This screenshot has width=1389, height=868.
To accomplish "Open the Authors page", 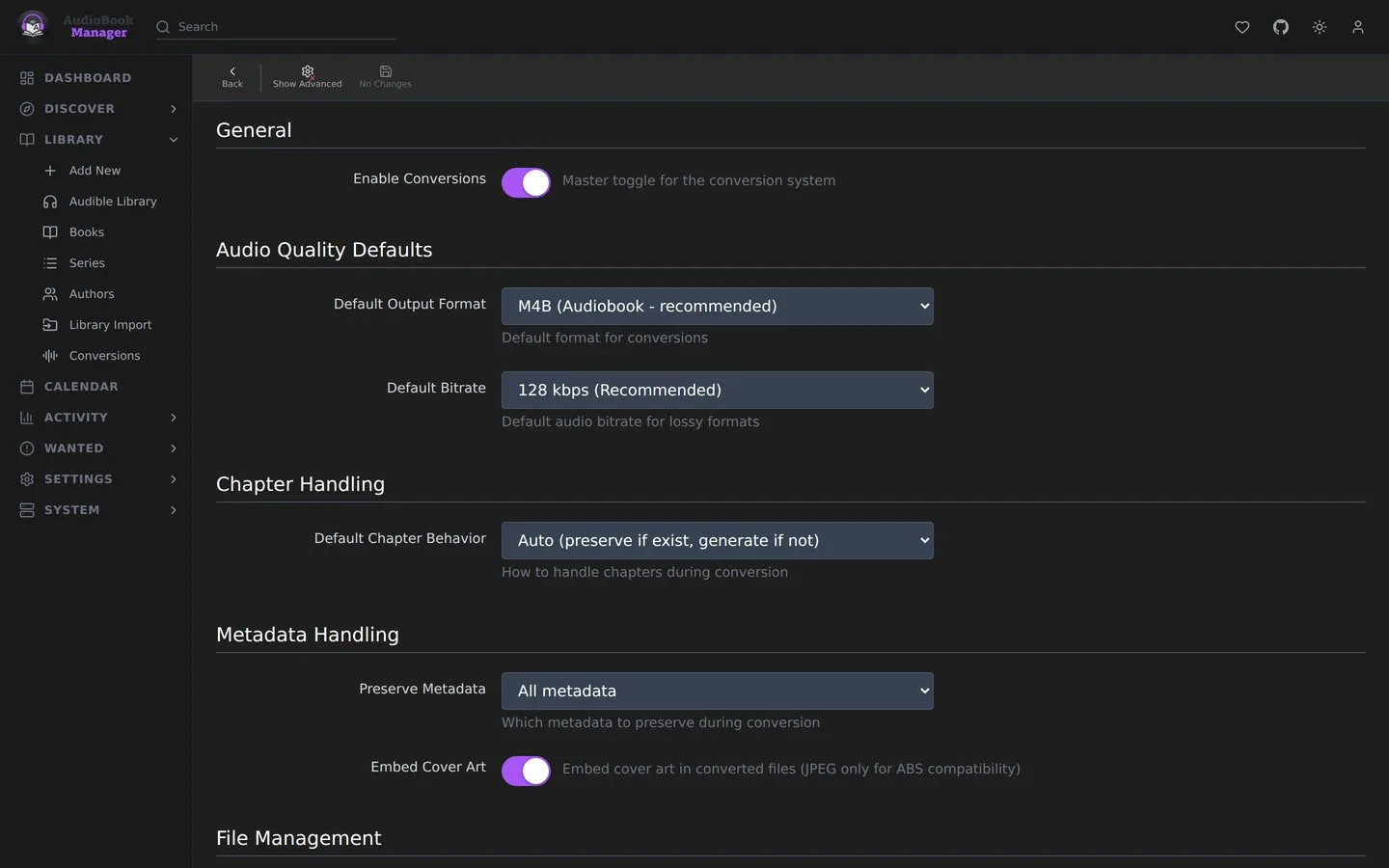I will pos(92,294).
